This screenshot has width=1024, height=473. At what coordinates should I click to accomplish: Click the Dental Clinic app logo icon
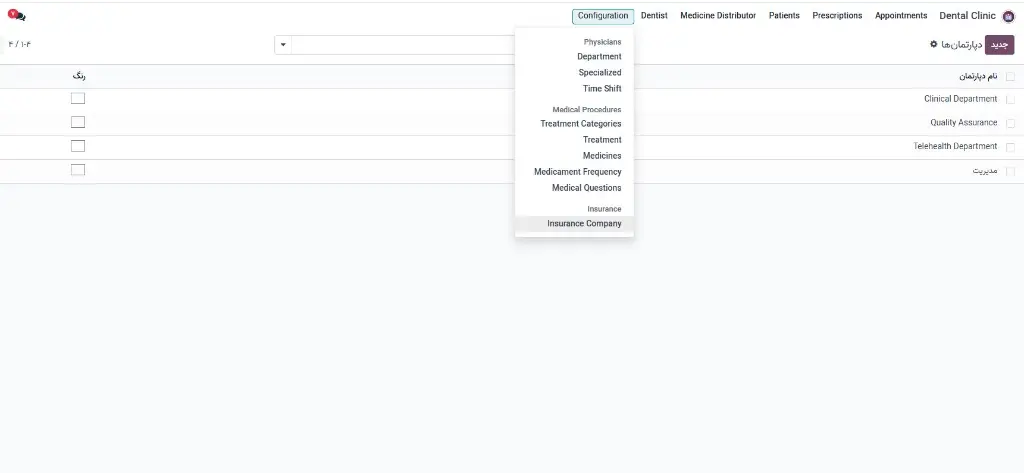pos(1009,16)
